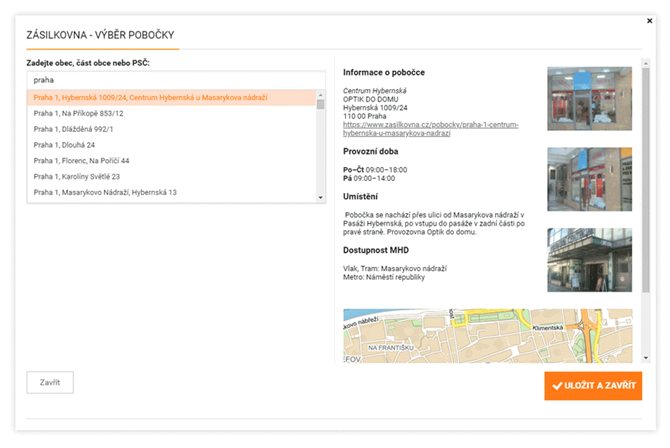Open third building entrance photo thumbnail
This screenshot has width=670, height=448.
click(589, 260)
